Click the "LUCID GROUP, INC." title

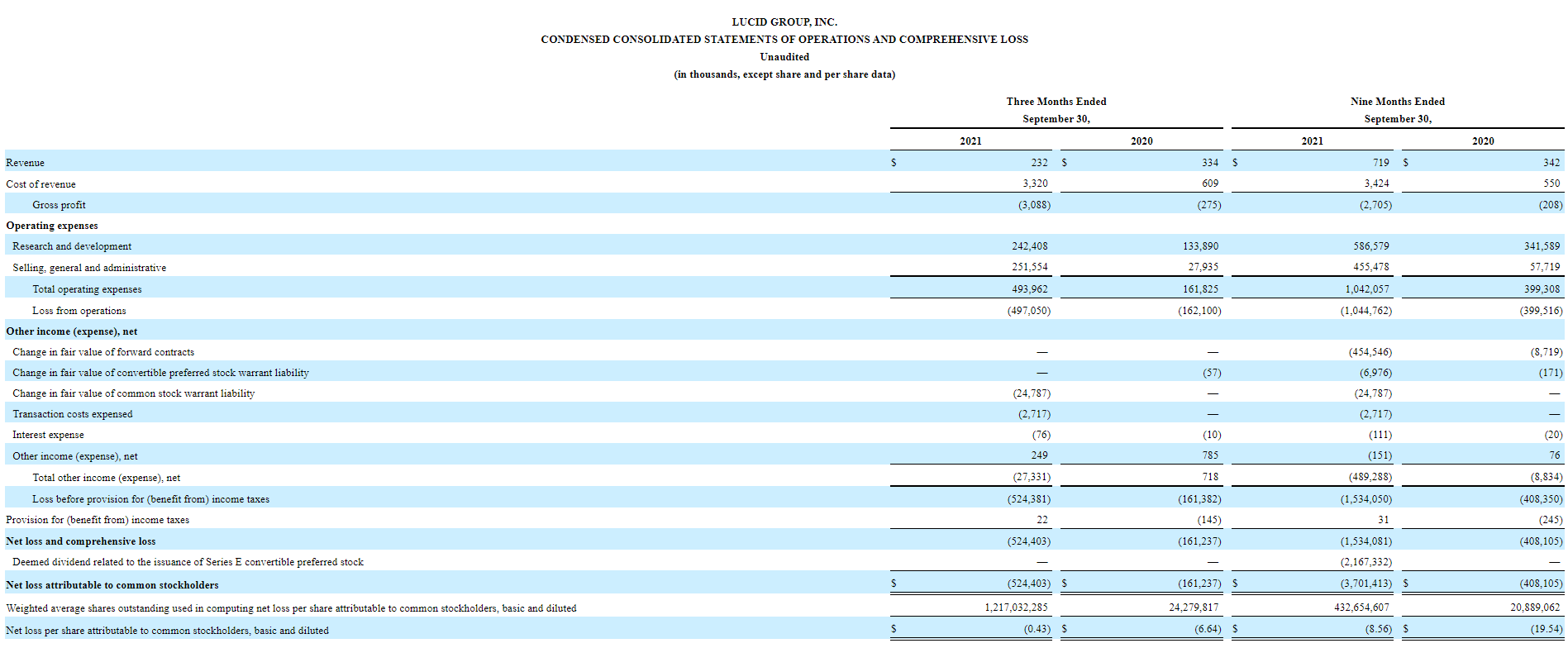(784, 22)
